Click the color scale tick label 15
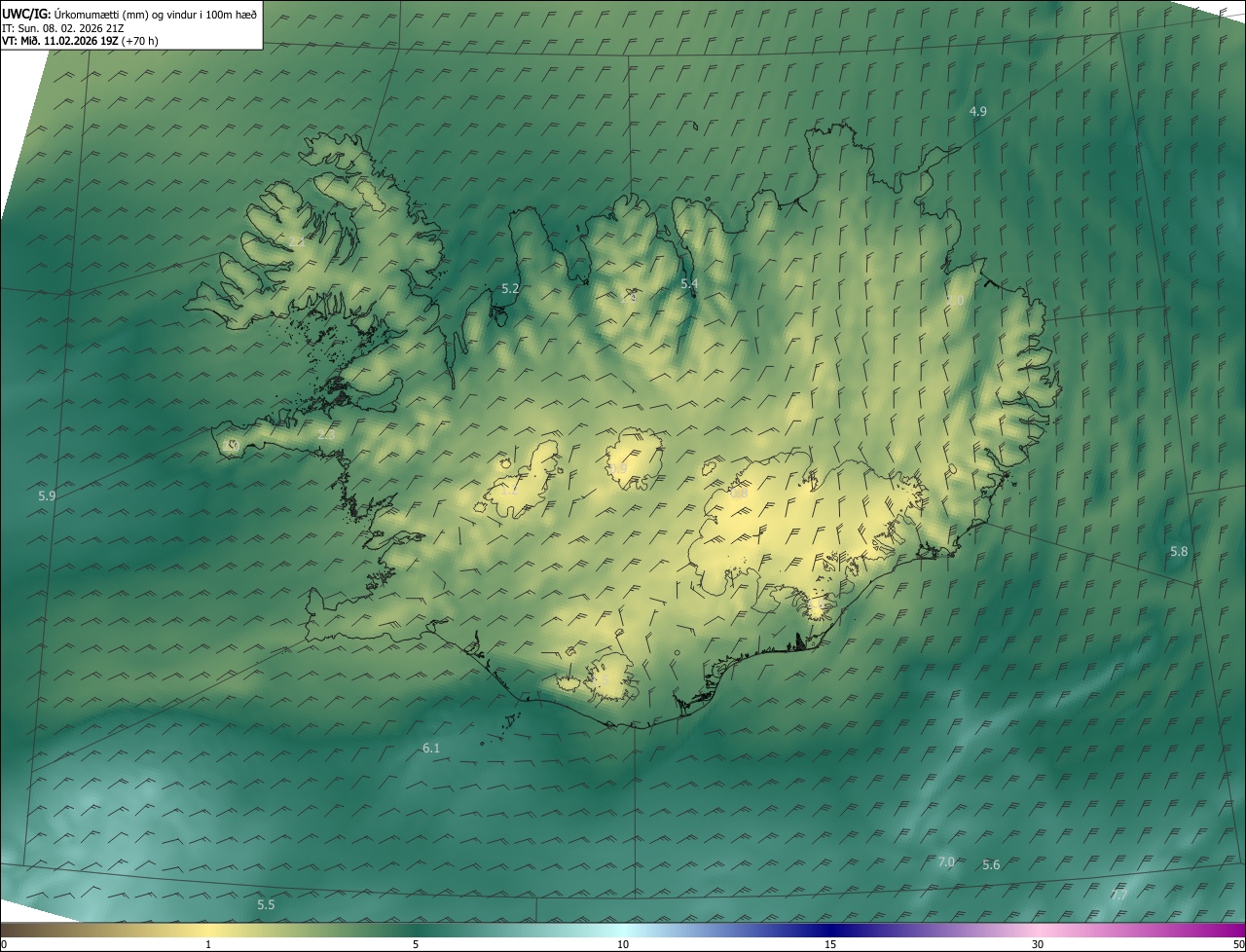 (830, 945)
